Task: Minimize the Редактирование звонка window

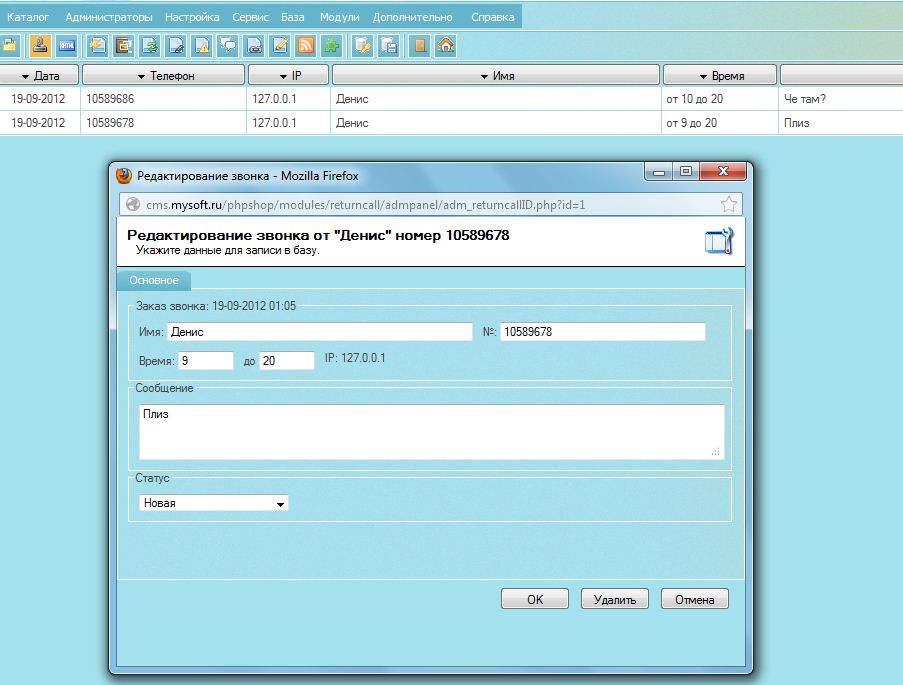Action: (659, 171)
